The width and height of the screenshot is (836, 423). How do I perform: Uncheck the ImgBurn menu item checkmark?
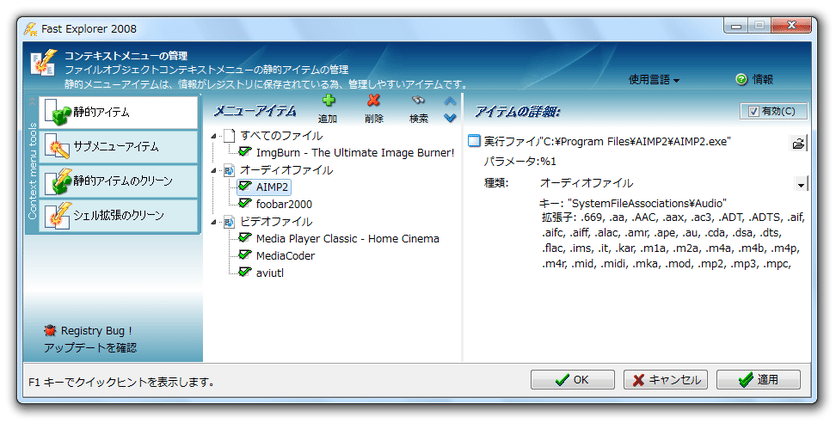(245, 152)
